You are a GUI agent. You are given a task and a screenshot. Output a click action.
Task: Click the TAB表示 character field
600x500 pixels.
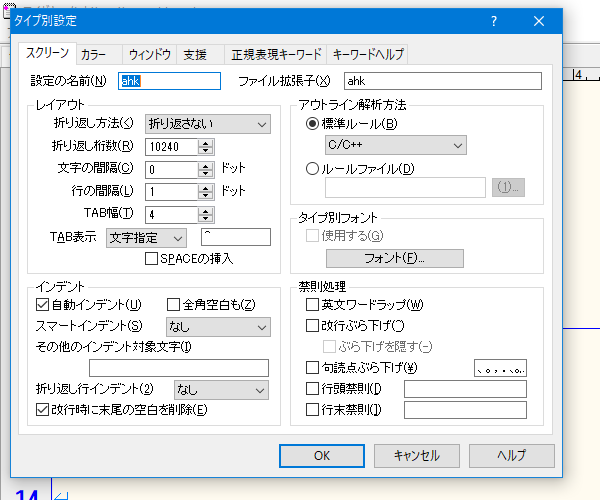click(x=236, y=237)
